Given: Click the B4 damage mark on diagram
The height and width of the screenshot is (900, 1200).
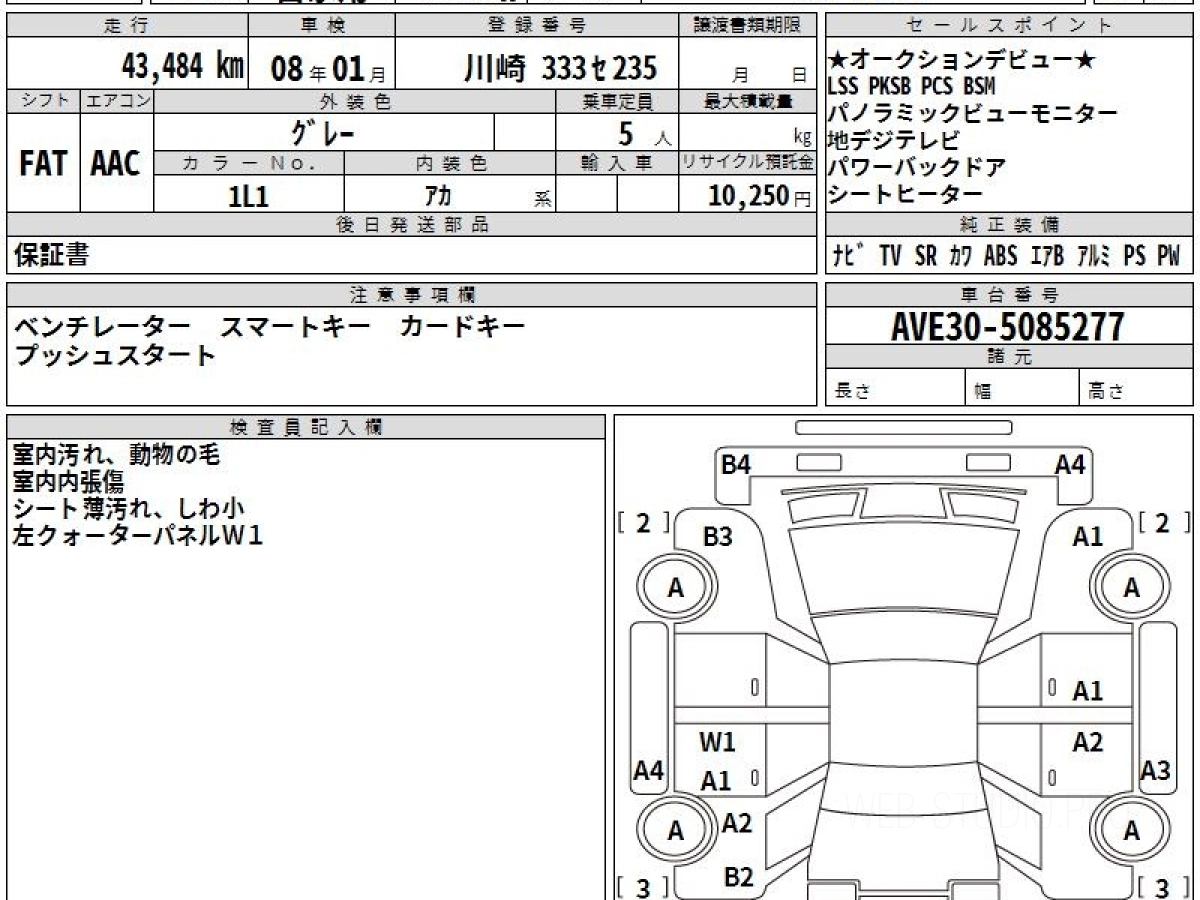Looking at the screenshot, I should tap(736, 464).
